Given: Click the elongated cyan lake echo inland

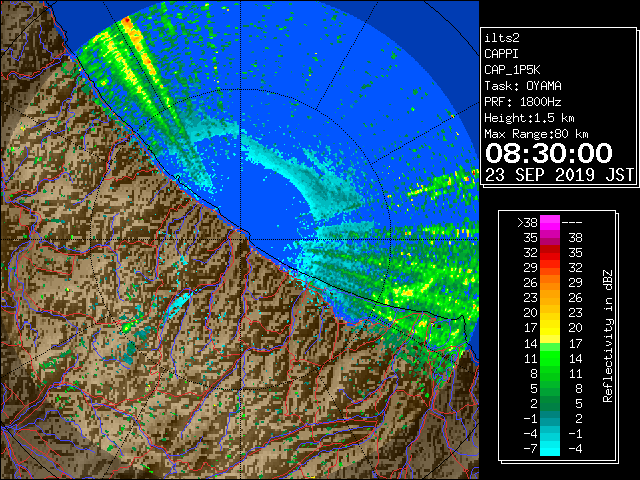Looking at the screenshot, I should click(x=178, y=304).
